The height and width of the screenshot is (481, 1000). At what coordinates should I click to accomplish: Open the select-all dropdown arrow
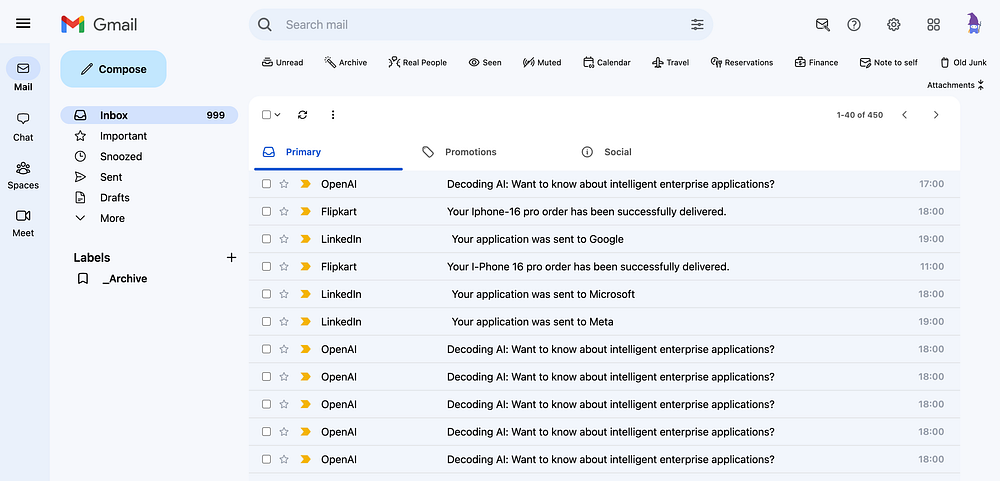coord(278,115)
